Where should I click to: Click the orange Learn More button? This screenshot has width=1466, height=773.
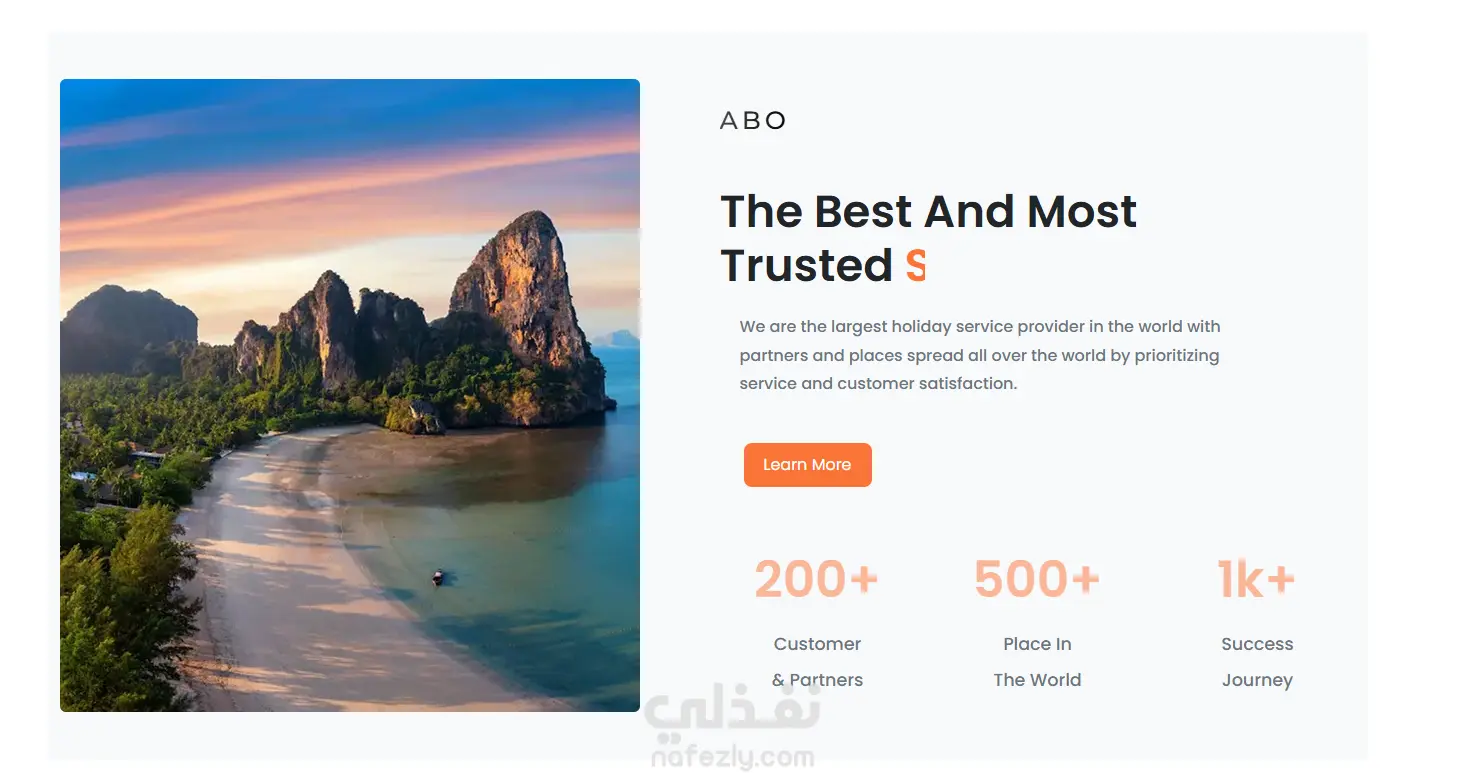[807, 465]
